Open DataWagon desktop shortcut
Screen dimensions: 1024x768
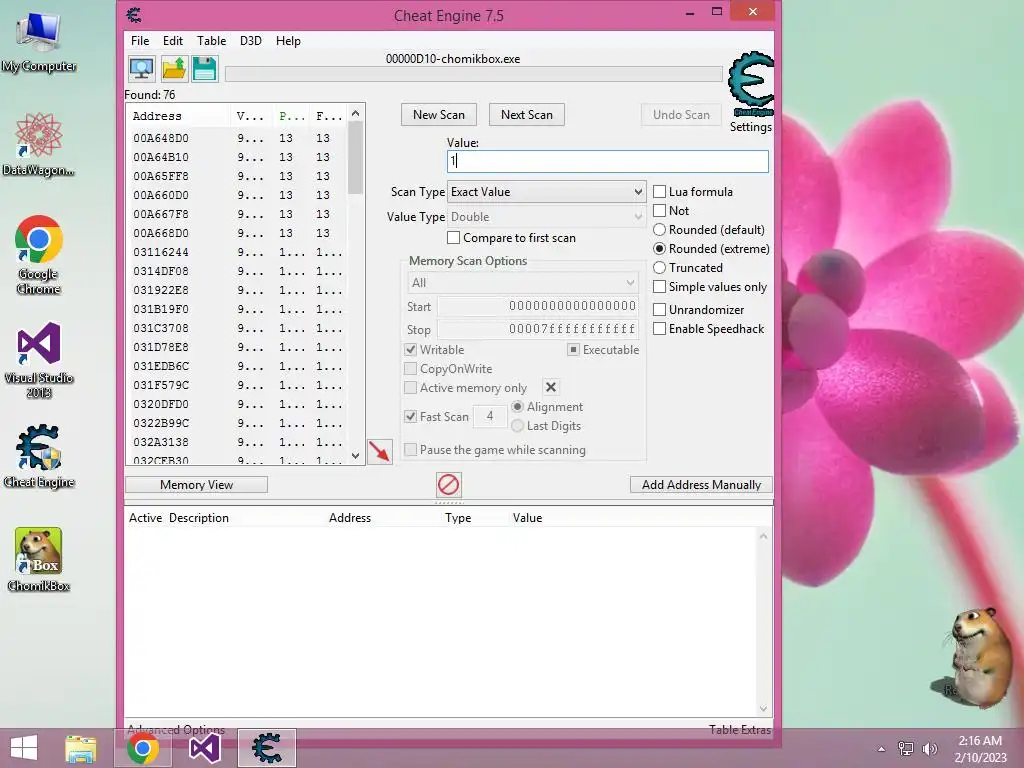[x=39, y=144]
